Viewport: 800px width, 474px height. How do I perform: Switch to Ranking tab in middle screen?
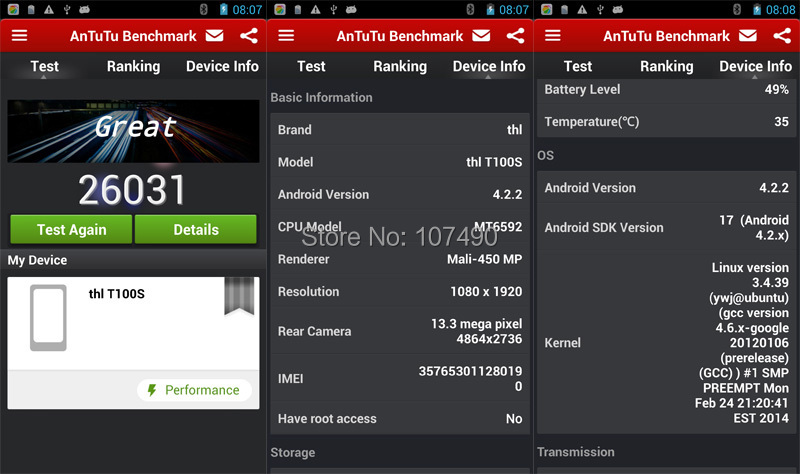click(400, 66)
